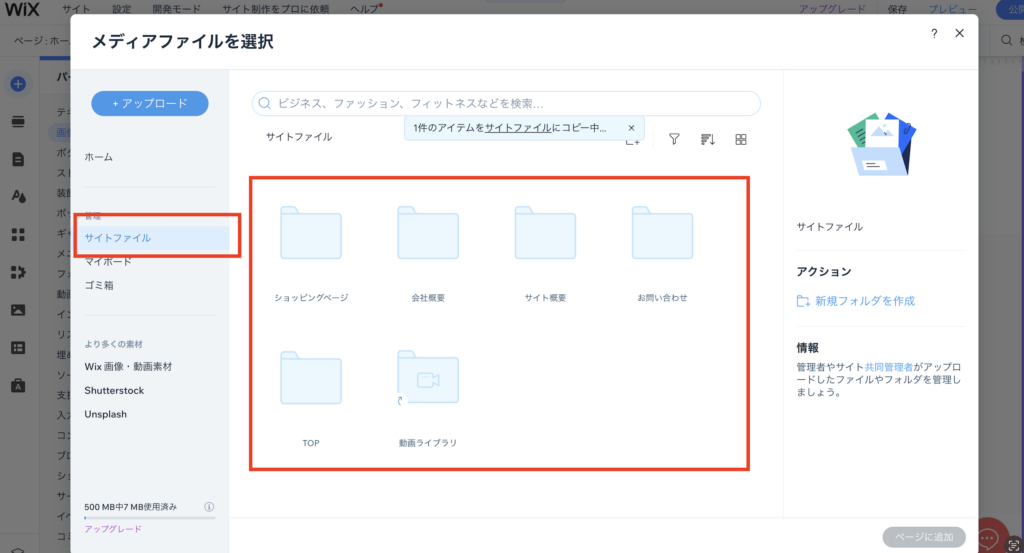Image resolution: width=1024 pixels, height=553 pixels.
Task: Open the content manager table icon in sidebar
Action: 18,348
